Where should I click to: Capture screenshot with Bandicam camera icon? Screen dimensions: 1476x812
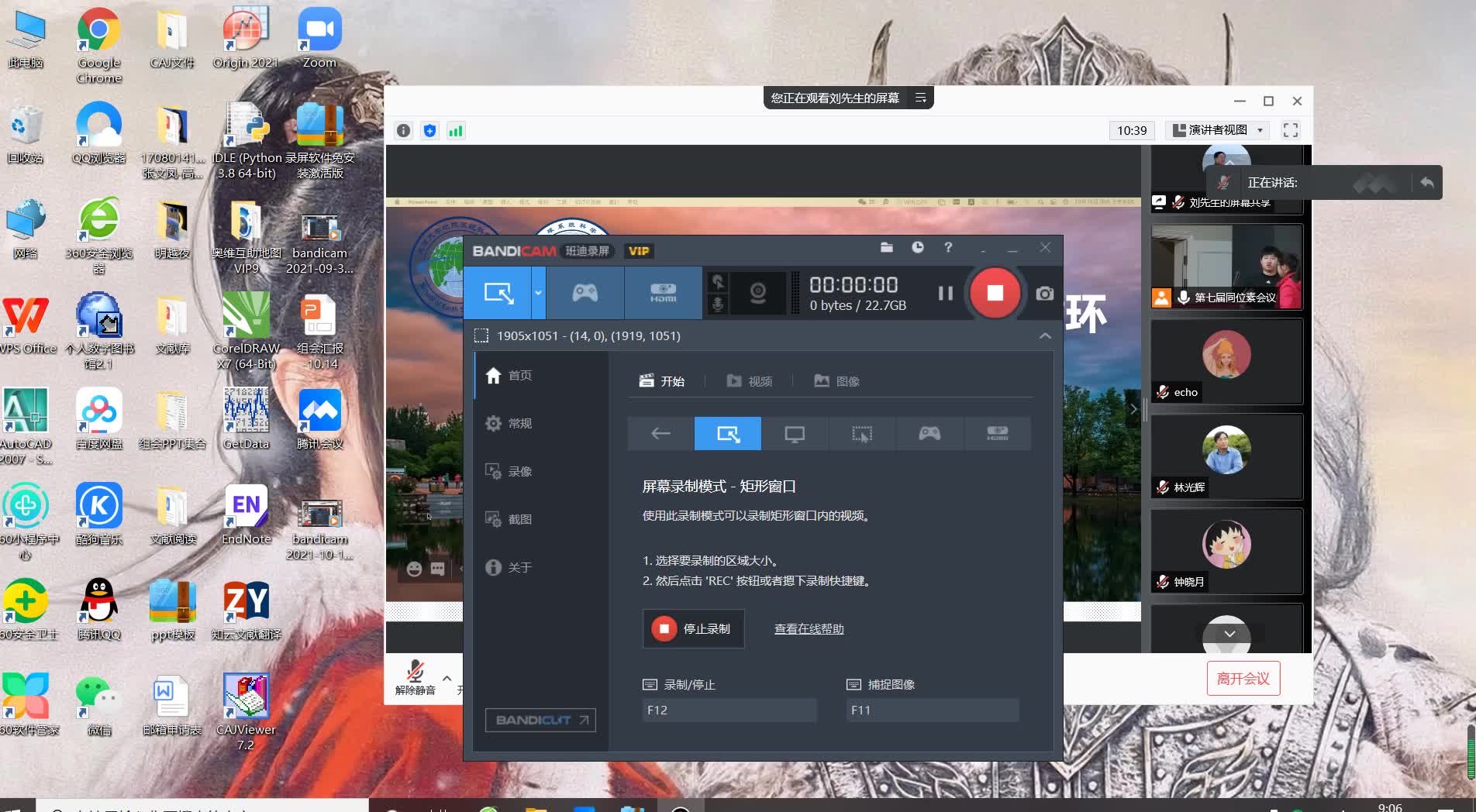tap(1045, 294)
